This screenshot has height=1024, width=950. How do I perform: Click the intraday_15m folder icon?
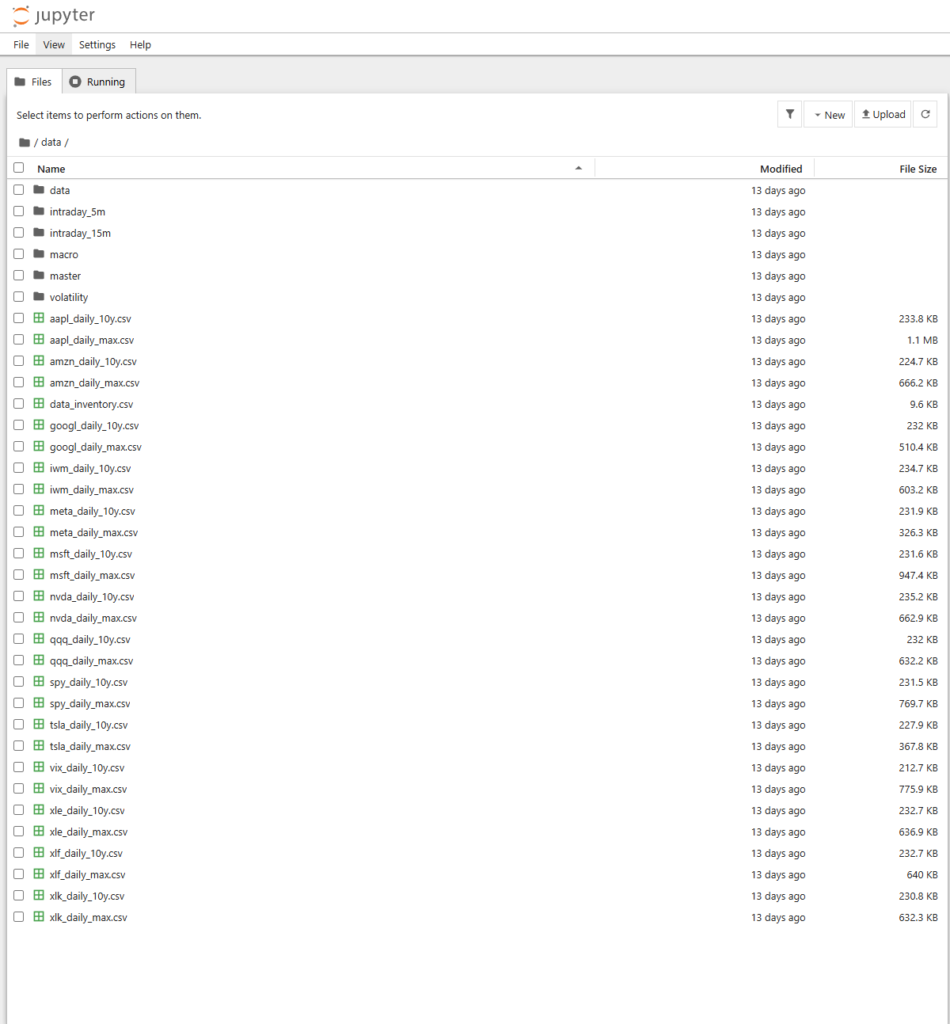pyautogui.click(x=39, y=232)
